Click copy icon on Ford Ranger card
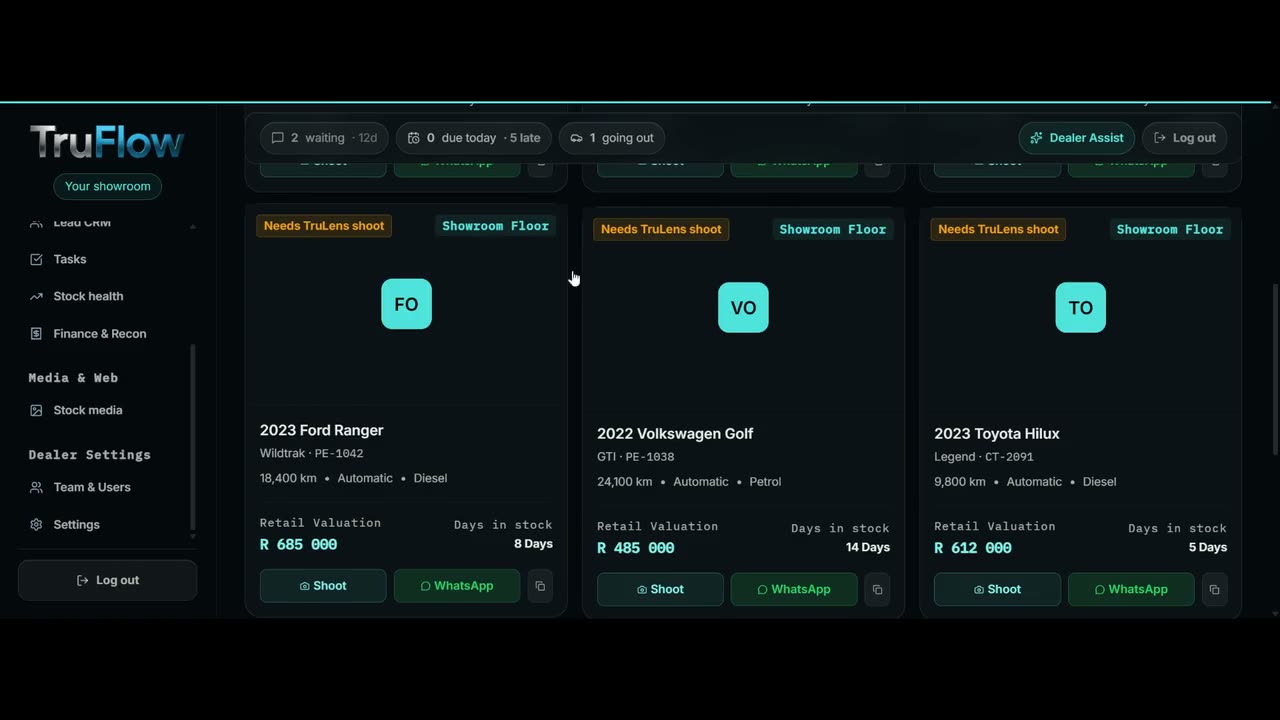This screenshot has height=720, width=1280. click(x=540, y=586)
